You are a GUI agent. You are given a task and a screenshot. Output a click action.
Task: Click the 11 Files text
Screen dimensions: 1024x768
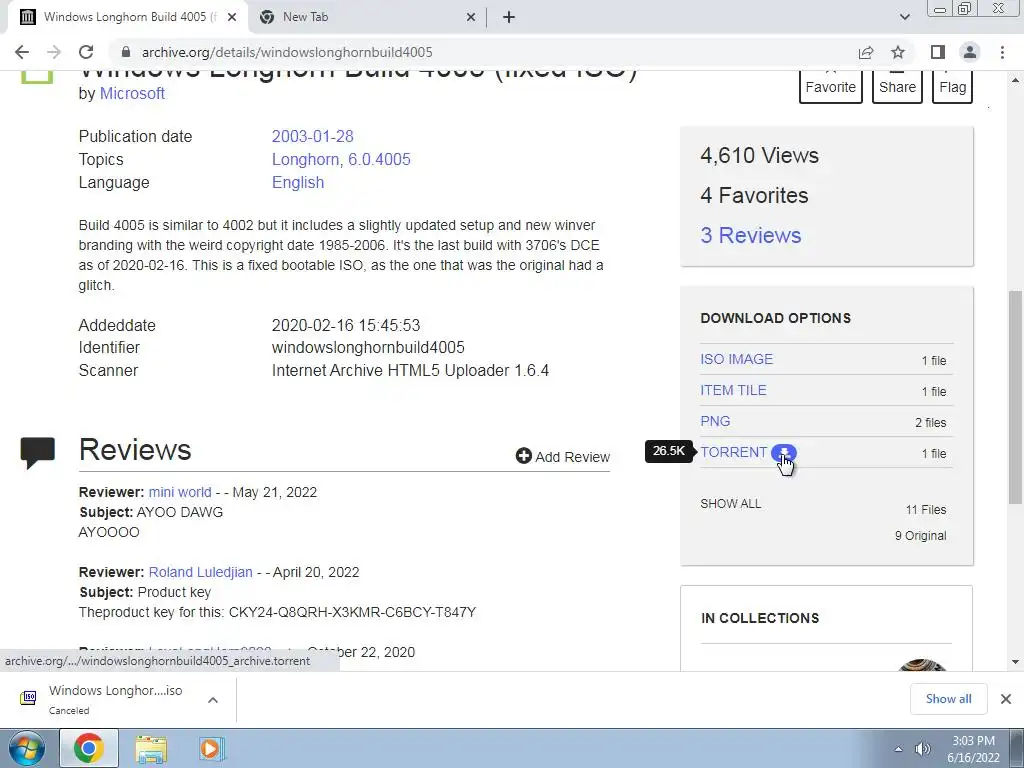[x=925, y=509]
